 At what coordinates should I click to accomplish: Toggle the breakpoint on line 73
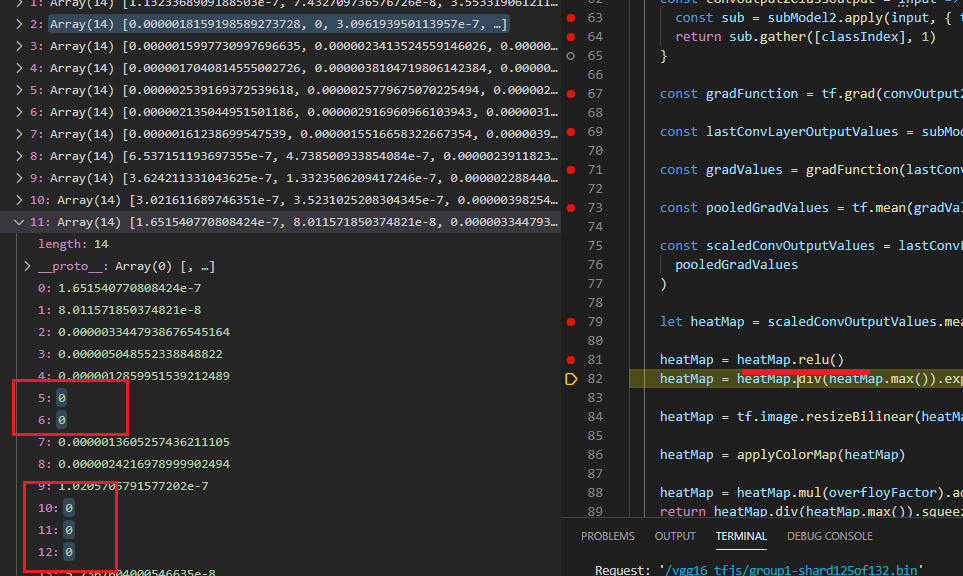(x=571, y=208)
